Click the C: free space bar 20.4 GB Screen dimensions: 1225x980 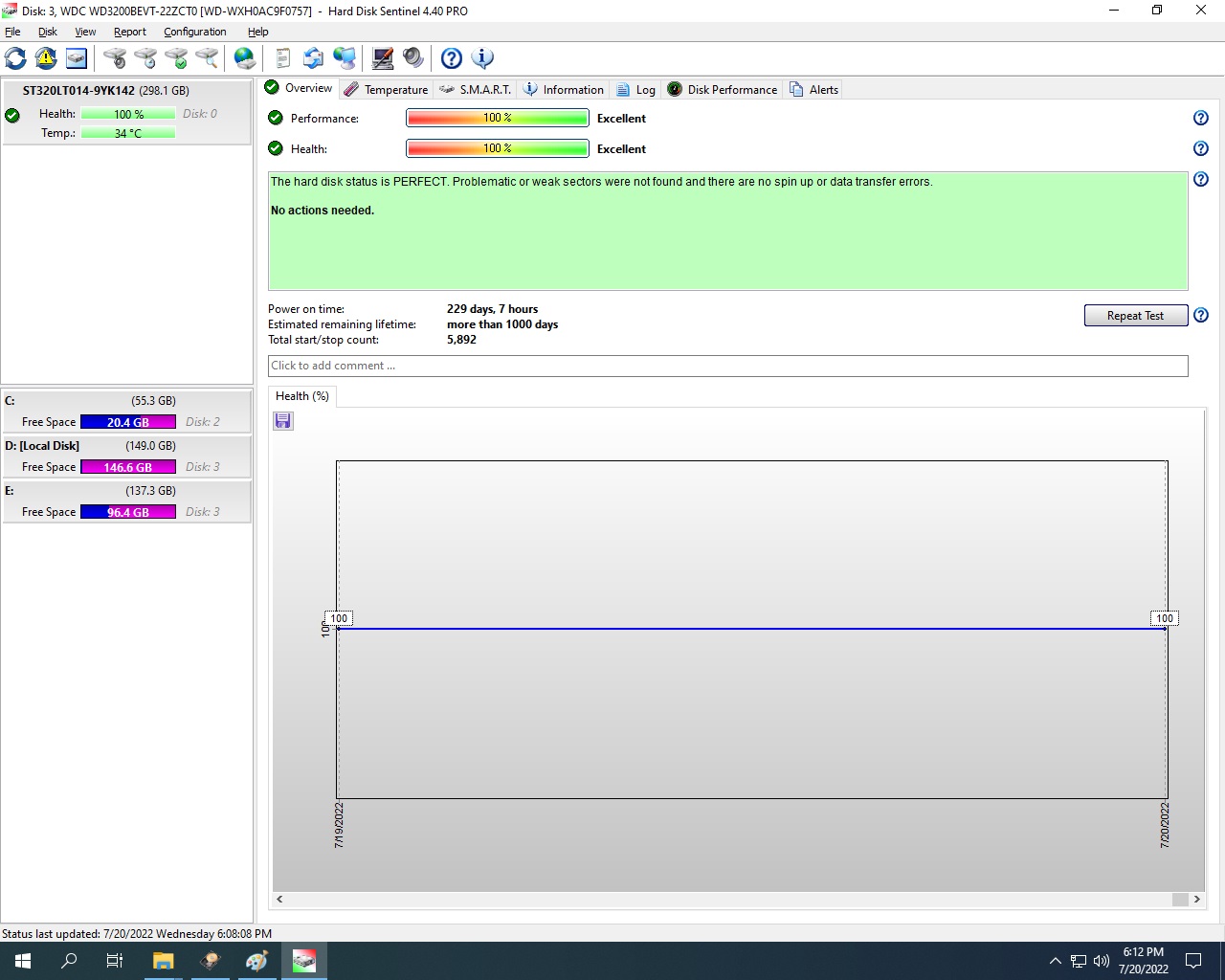point(128,422)
